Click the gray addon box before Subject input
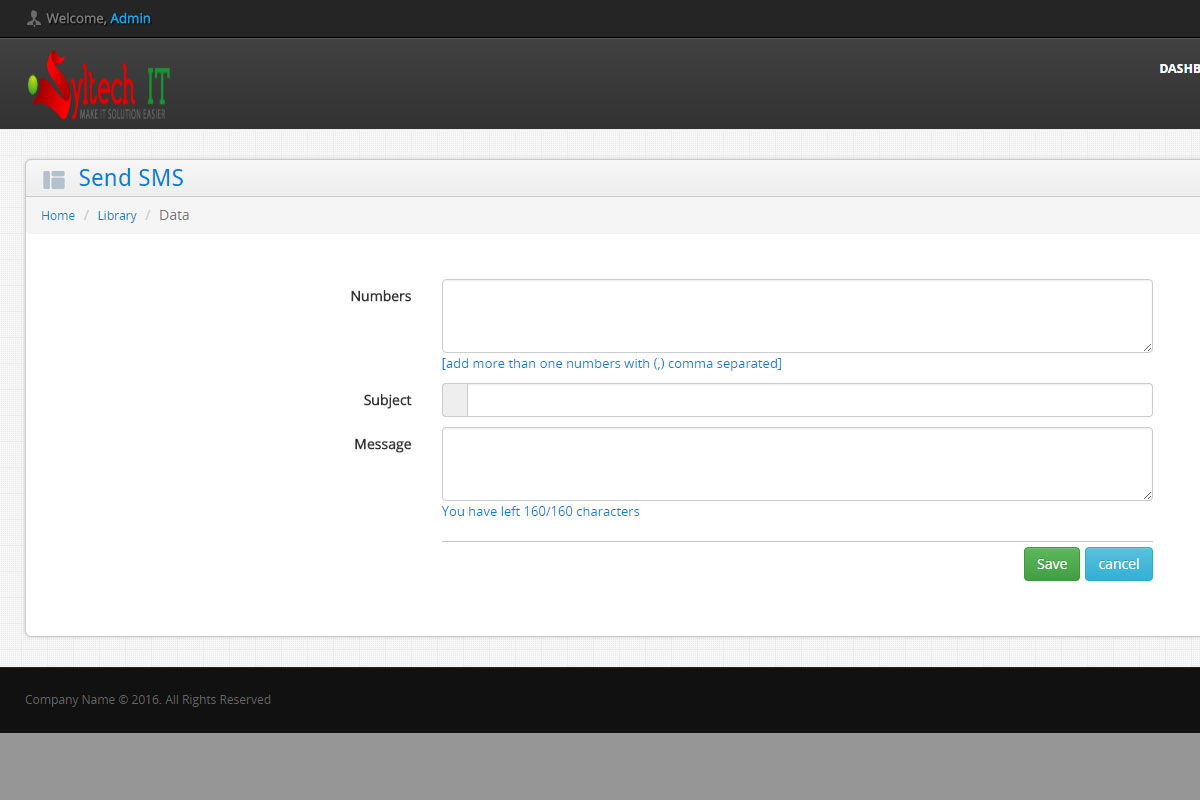The height and width of the screenshot is (800, 1200). (455, 400)
